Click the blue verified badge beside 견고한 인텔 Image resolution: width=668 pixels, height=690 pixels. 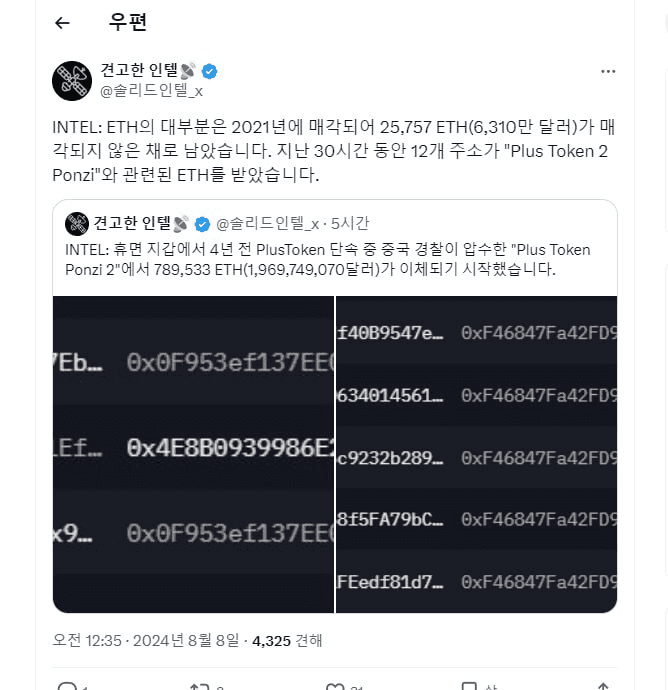tap(209, 71)
